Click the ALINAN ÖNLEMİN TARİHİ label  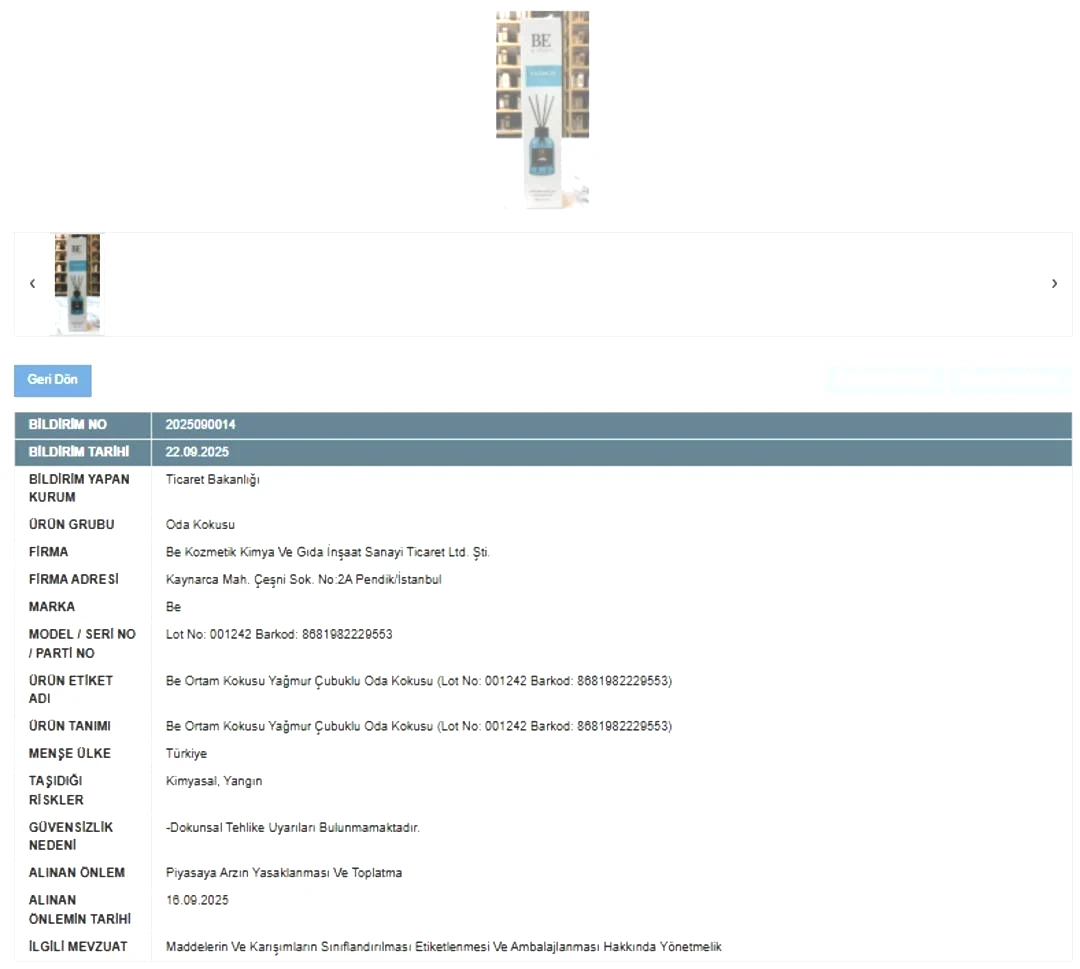pyautogui.click(x=80, y=910)
